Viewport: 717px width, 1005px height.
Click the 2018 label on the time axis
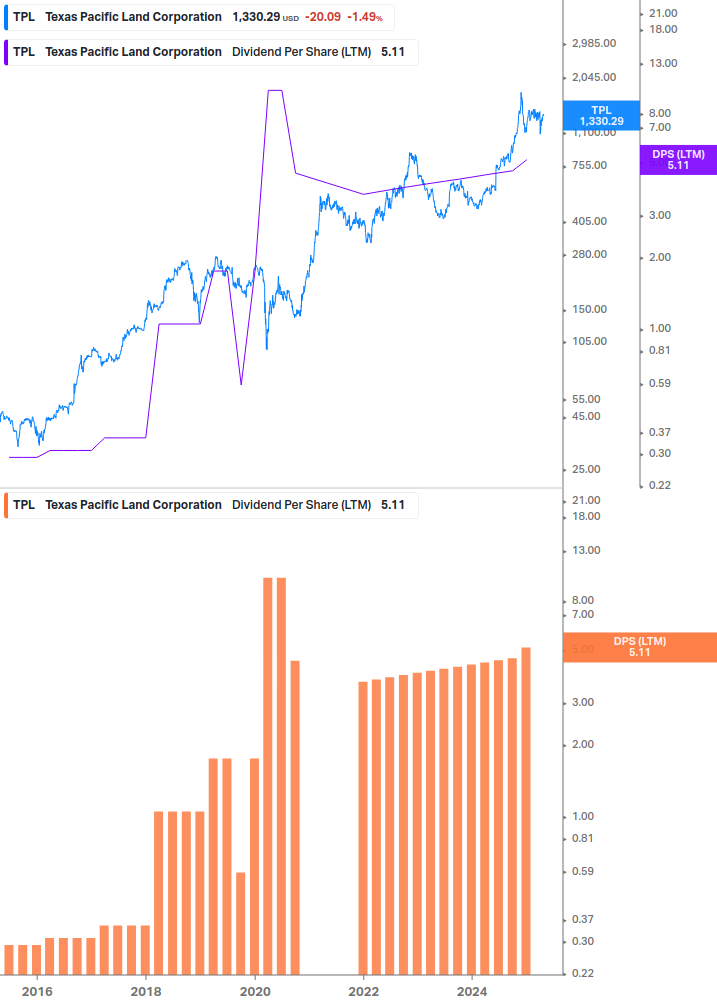pos(146,992)
